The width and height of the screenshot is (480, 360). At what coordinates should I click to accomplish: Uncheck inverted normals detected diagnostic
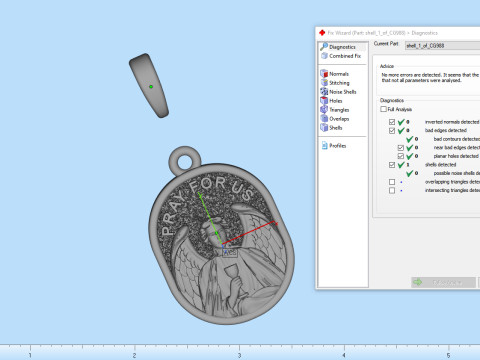click(x=392, y=122)
